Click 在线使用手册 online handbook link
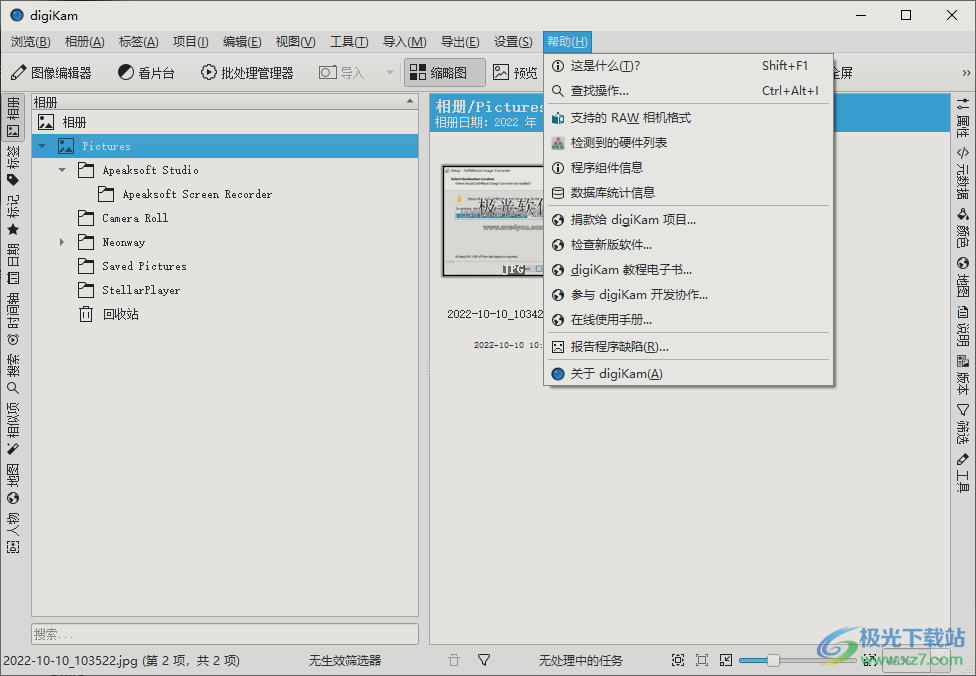This screenshot has width=976, height=676. [611, 320]
